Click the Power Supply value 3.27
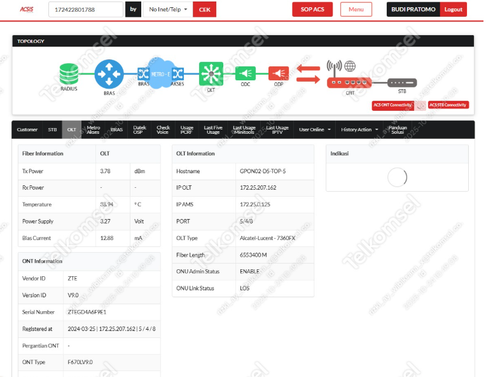 click(105, 221)
